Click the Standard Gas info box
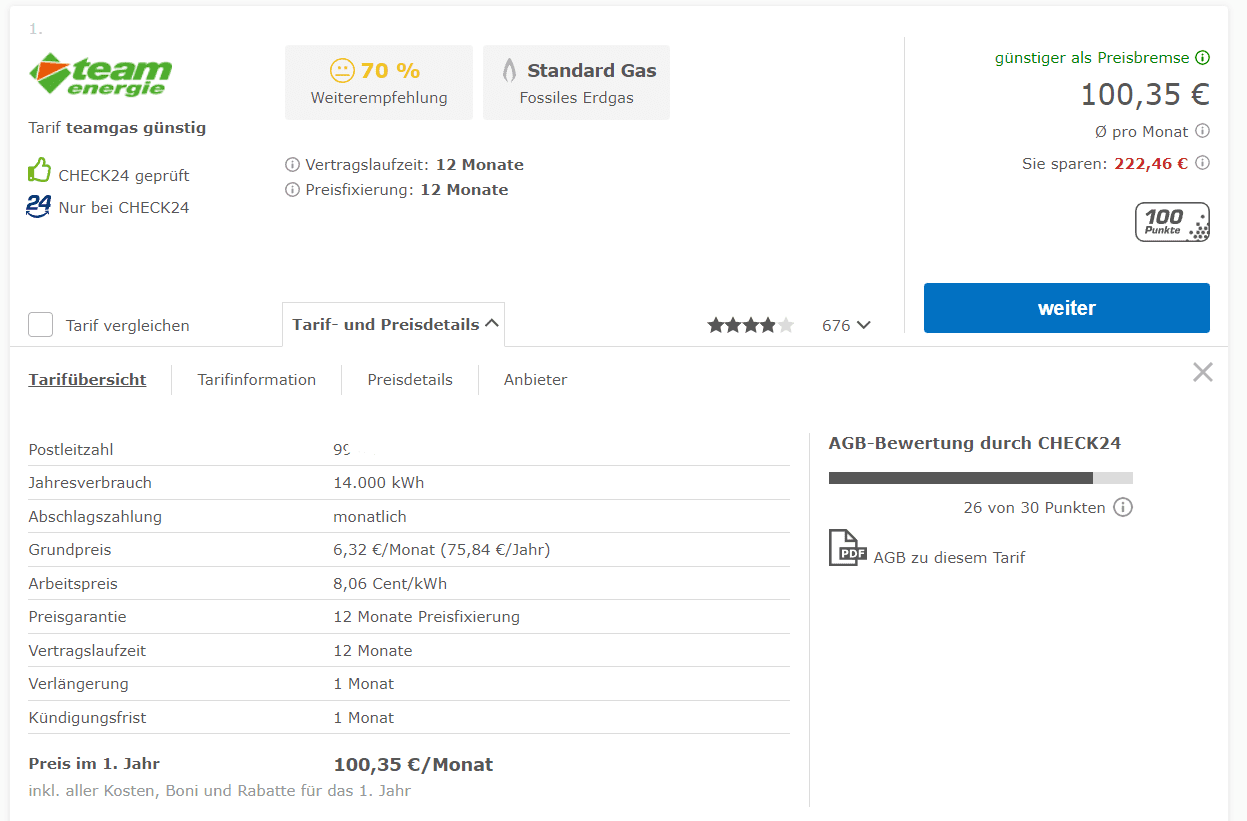The width and height of the screenshot is (1247, 821). 576,82
